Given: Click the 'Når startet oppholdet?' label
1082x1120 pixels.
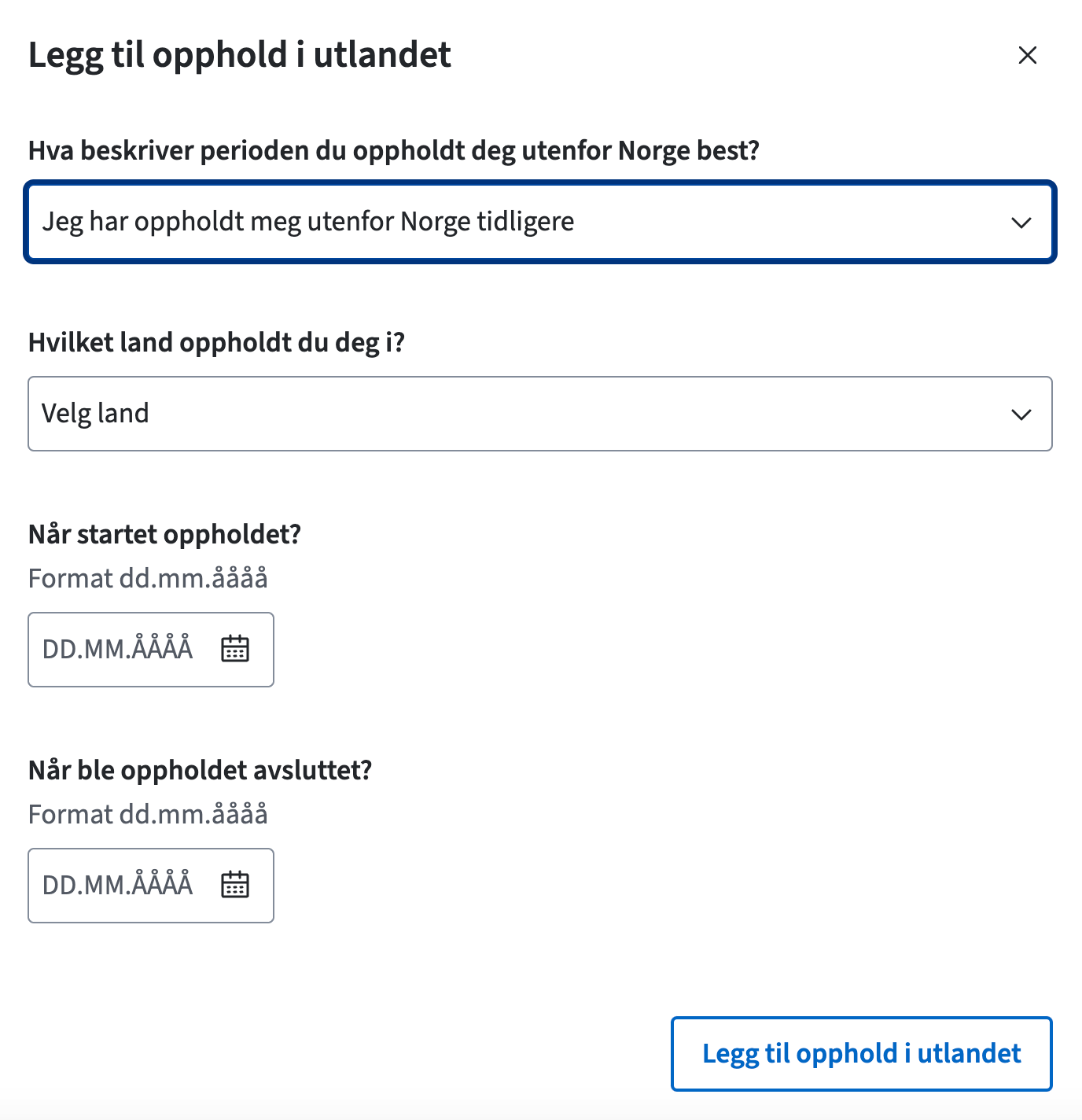Looking at the screenshot, I should tap(164, 535).
